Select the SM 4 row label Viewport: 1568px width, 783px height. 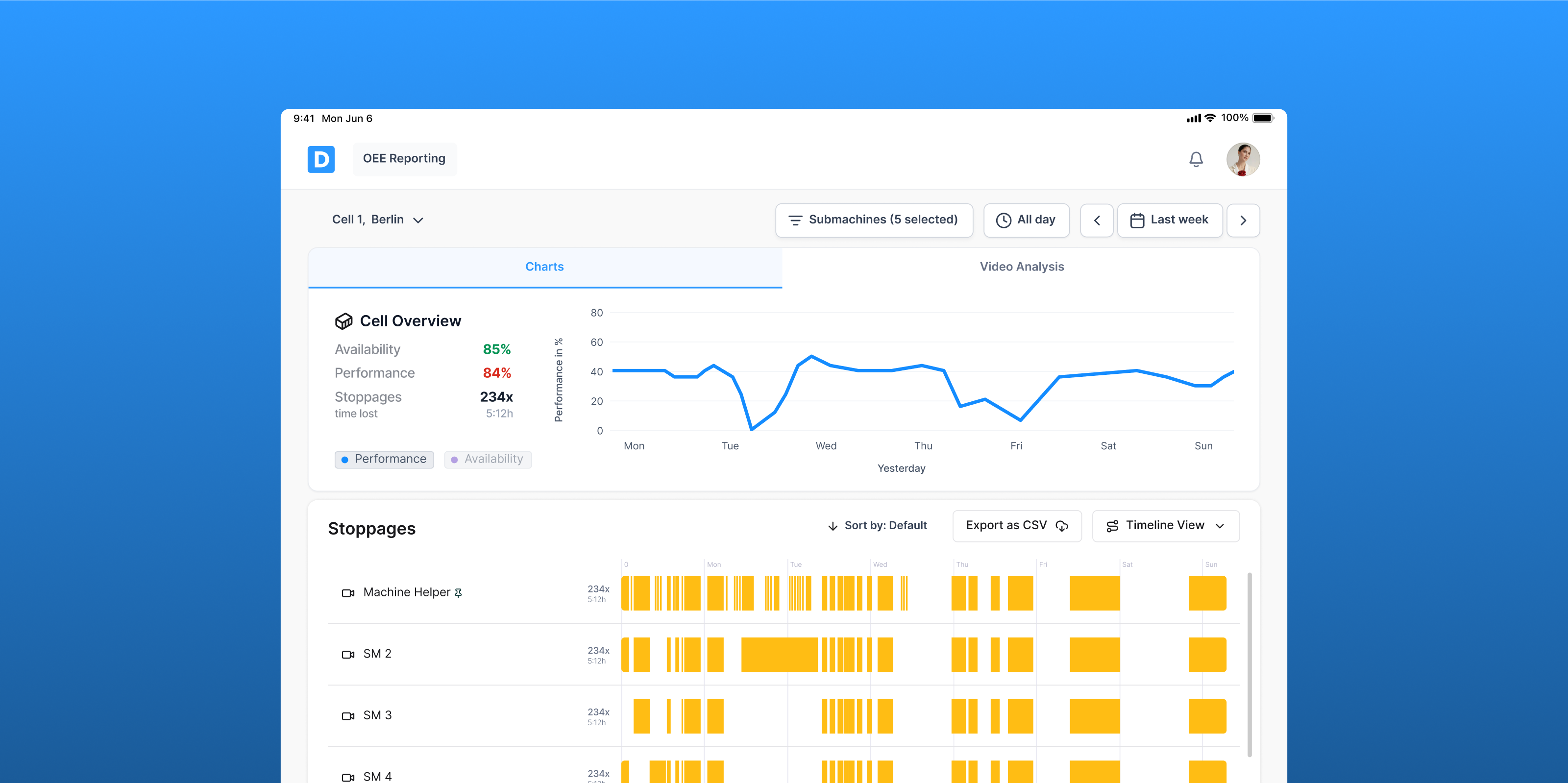pos(377,776)
